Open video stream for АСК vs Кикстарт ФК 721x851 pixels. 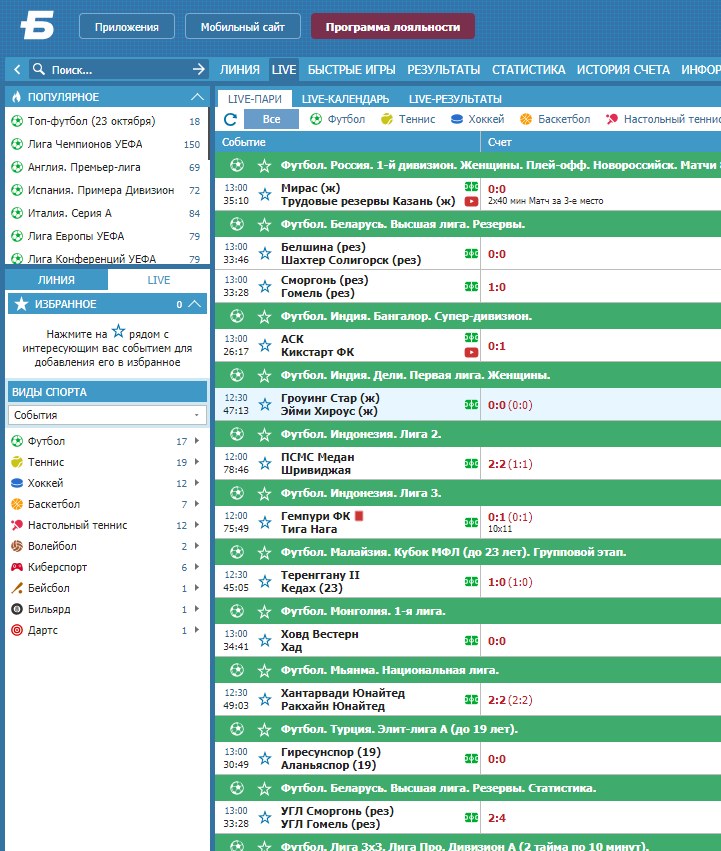click(471, 352)
